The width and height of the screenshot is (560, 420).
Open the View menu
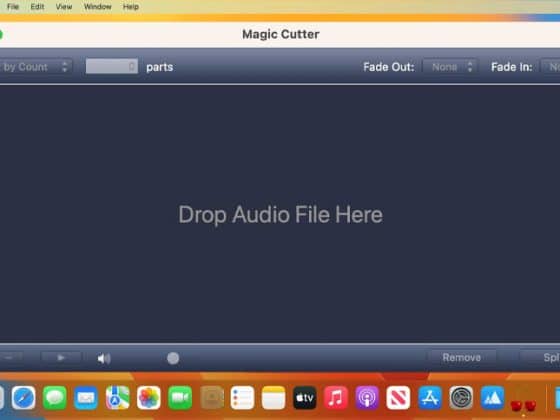coord(64,6)
